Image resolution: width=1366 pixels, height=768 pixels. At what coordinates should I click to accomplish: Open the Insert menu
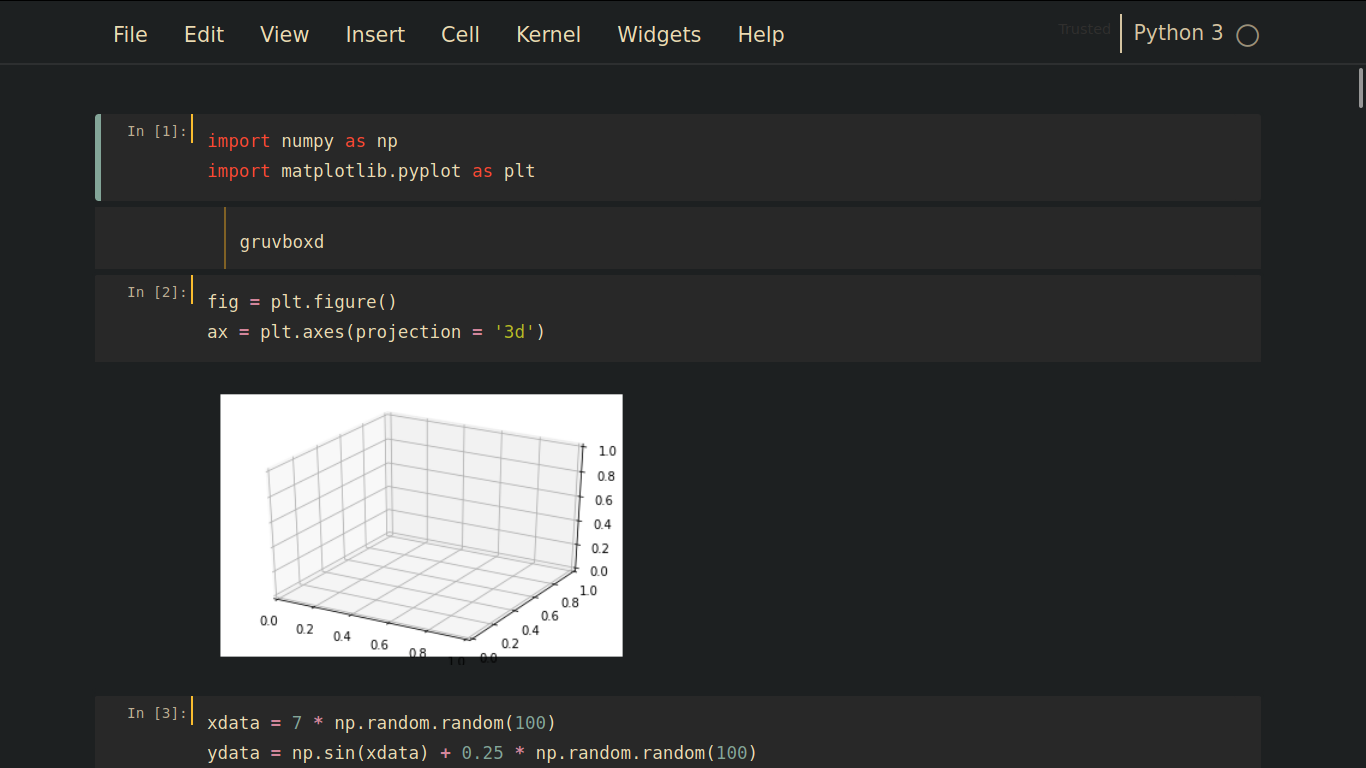pyautogui.click(x=375, y=34)
